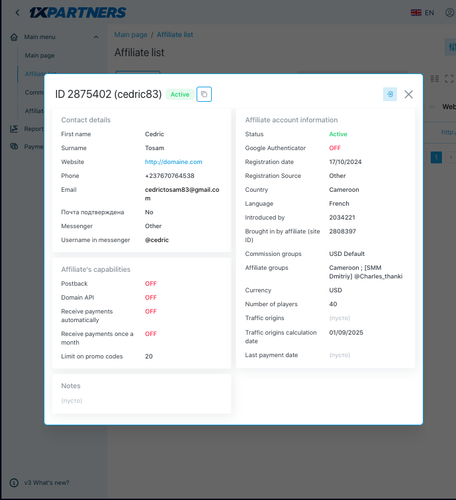456x500 pixels.
Task: Select registration date 17/10/2024
Action: (x=345, y=162)
